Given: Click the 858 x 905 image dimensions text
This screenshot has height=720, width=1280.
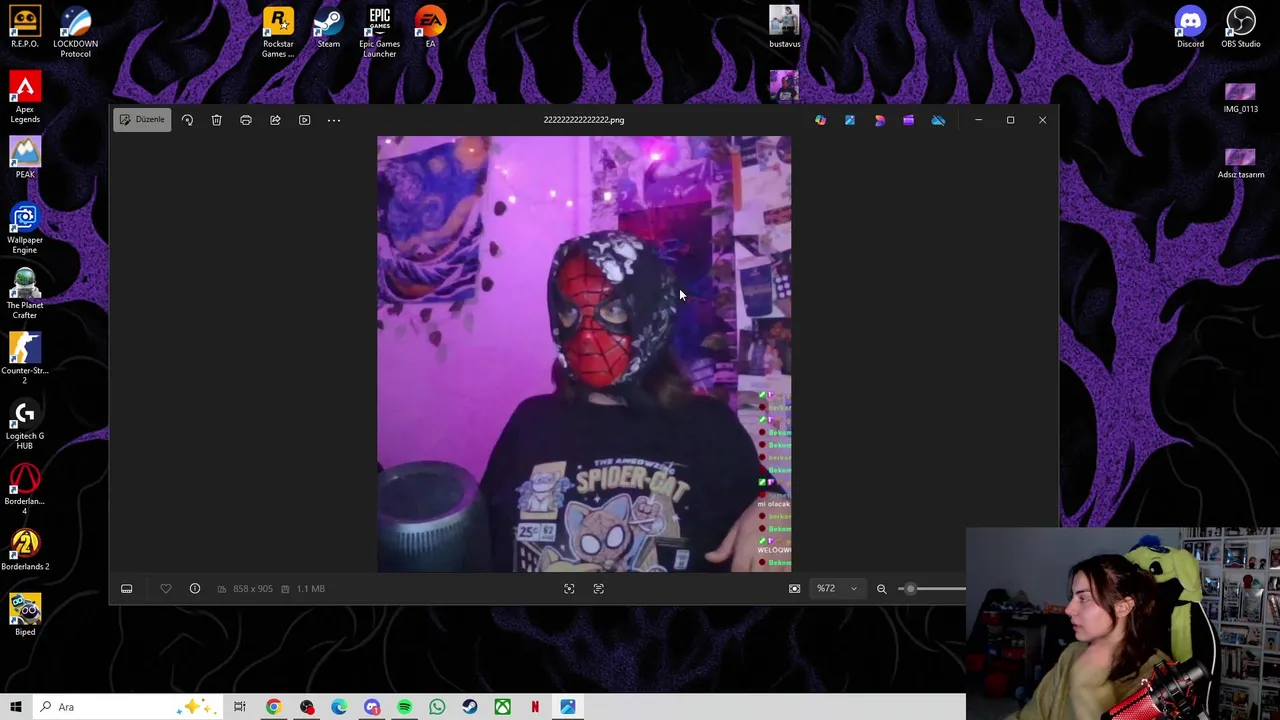Looking at the screenshot, I should [252, 589].
